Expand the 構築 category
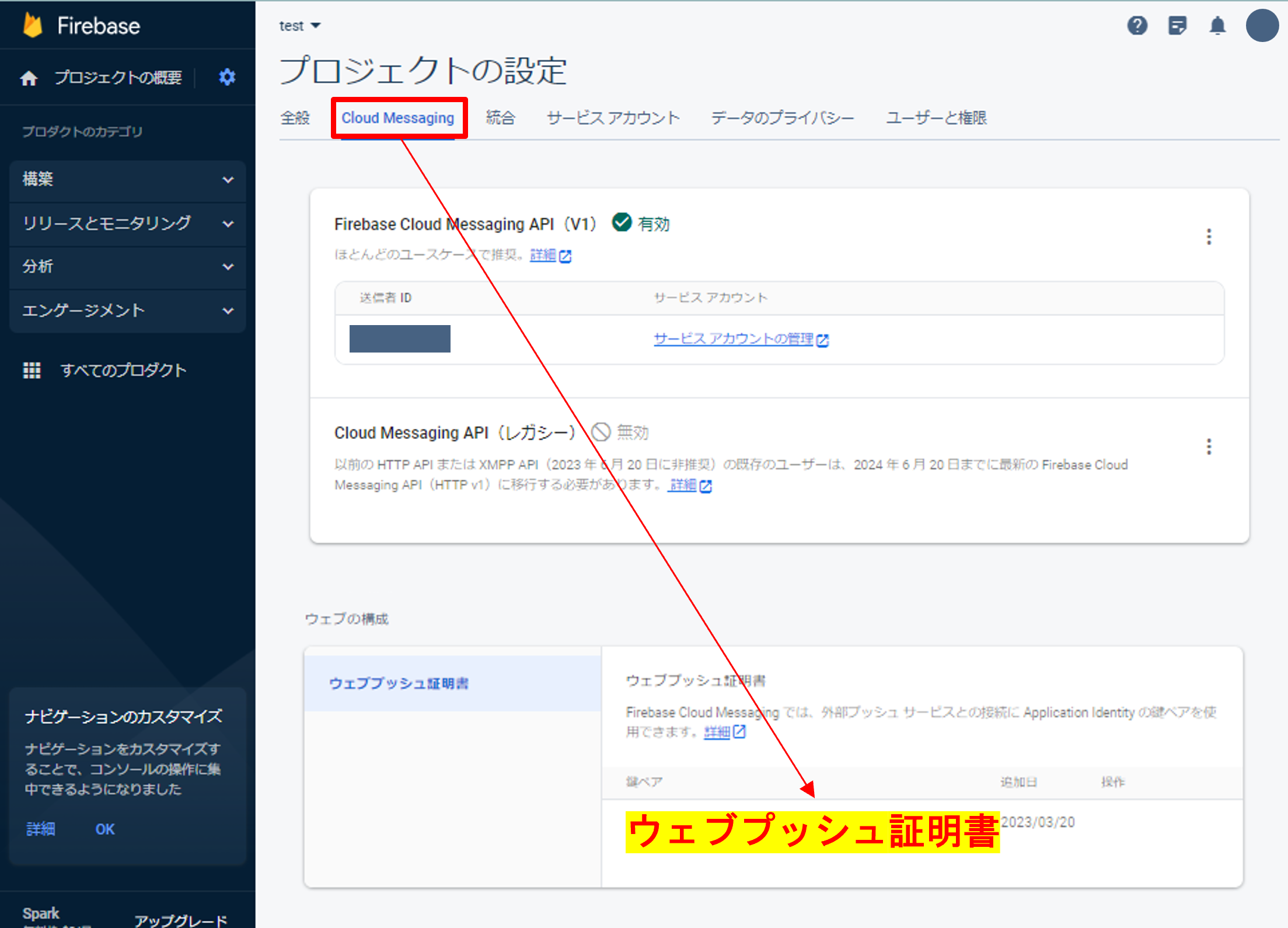This screenshot has height=928, width=1288. 128,179
